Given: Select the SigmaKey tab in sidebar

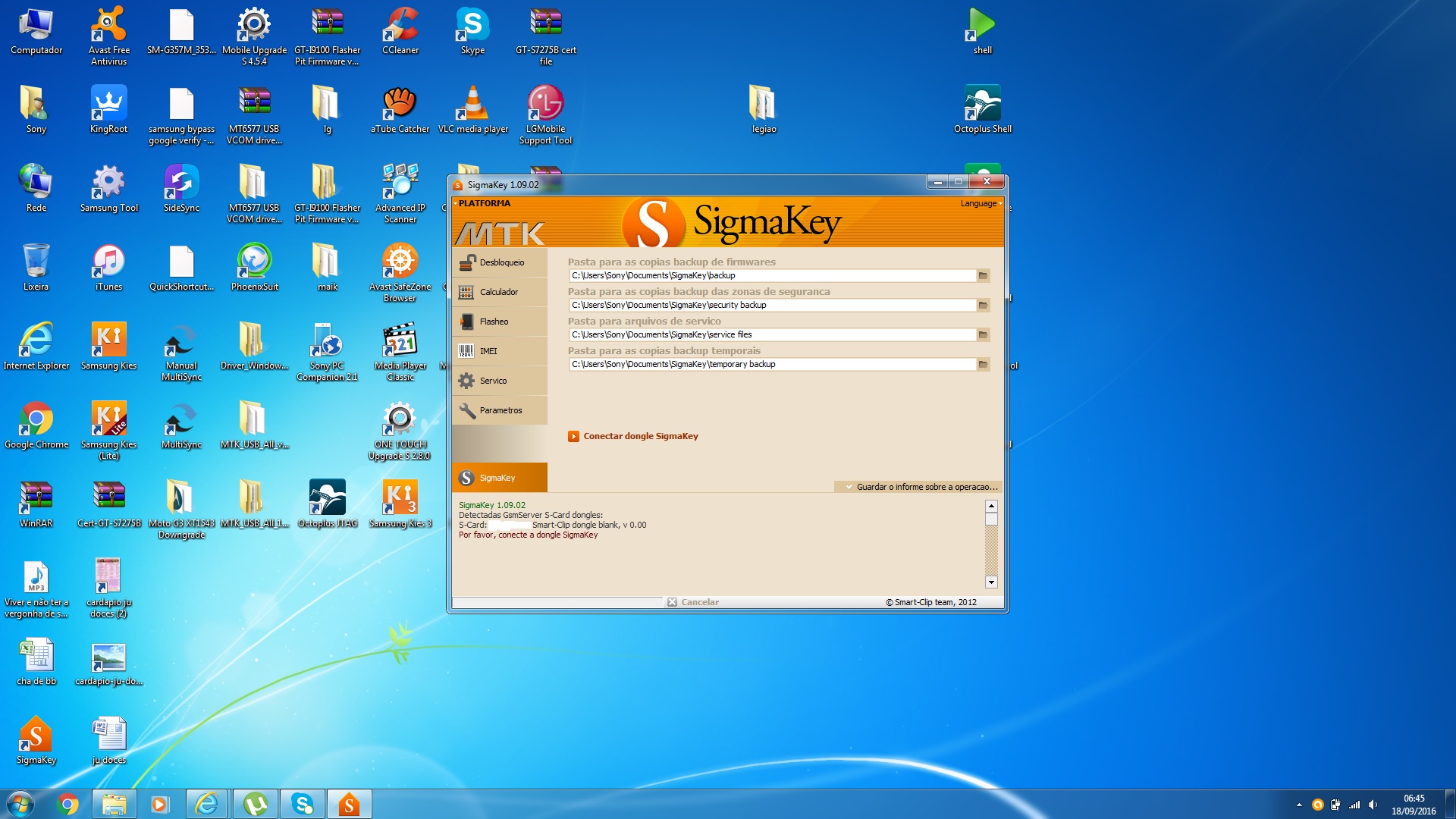Looking at the screenshot, I should pyautogui.click(x=500, y=478).
